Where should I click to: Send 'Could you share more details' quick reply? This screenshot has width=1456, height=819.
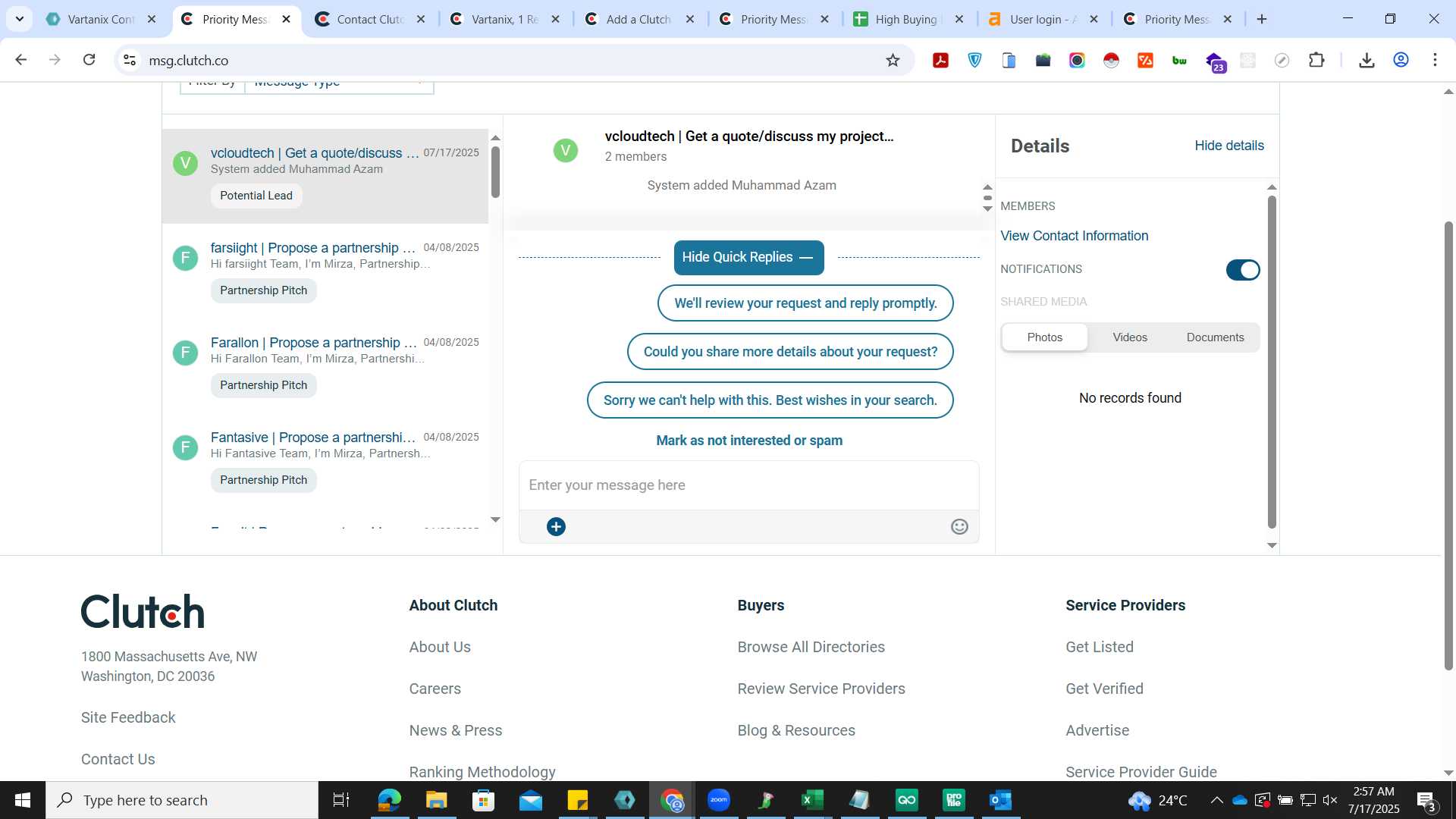tap(790, 352)
